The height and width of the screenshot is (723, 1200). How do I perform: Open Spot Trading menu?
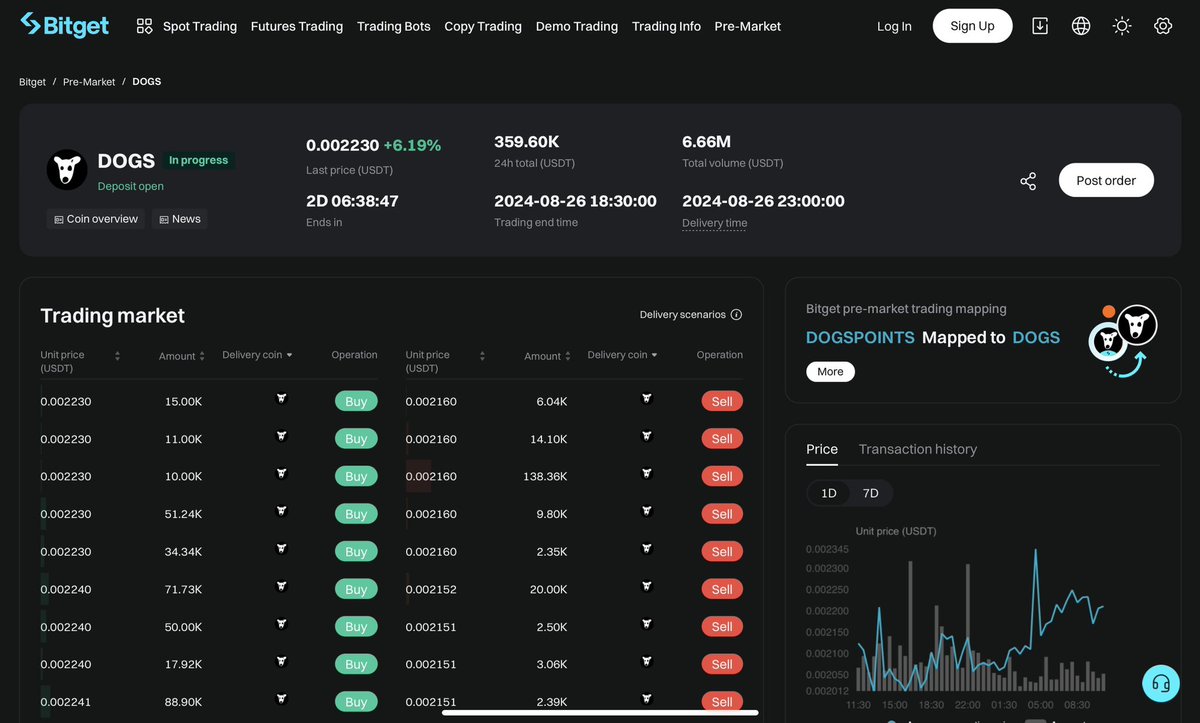tap(200, 26)
